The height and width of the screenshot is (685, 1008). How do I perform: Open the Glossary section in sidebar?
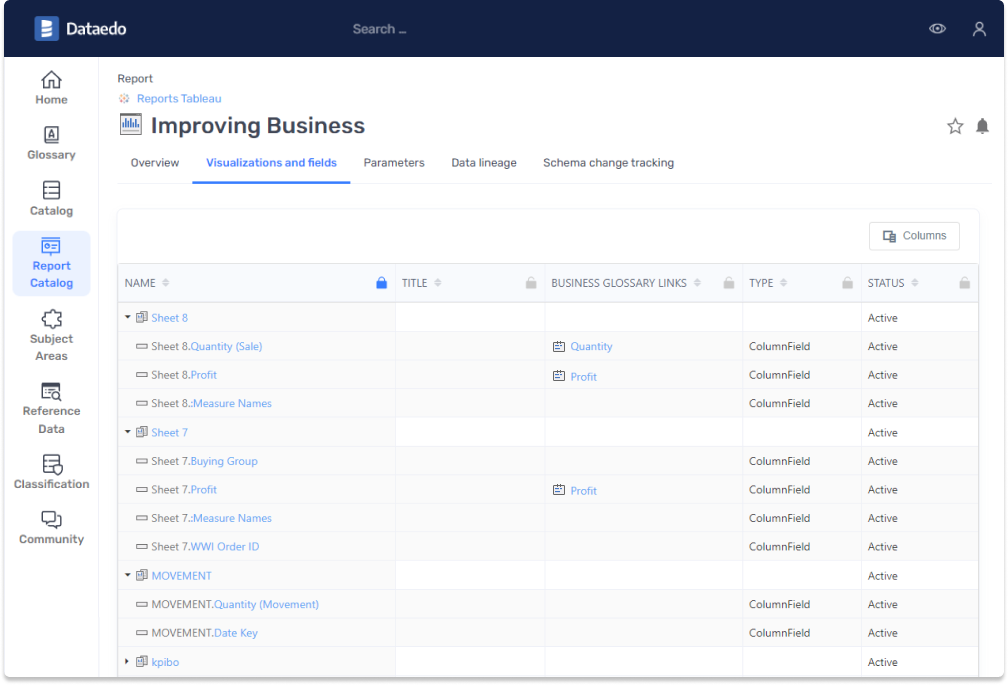(51, 135)
